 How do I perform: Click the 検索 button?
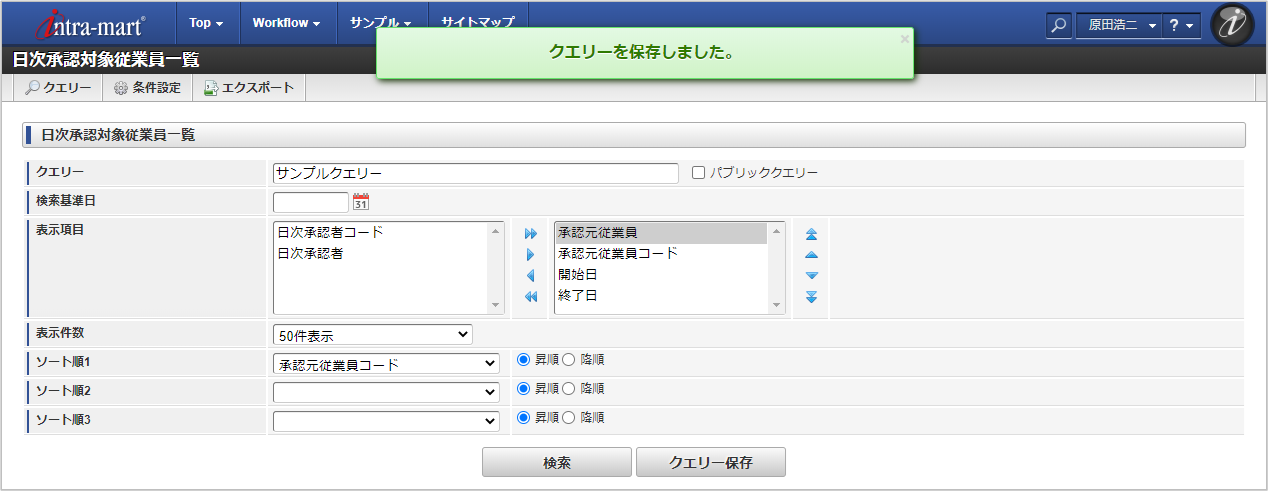coord(557,463)
